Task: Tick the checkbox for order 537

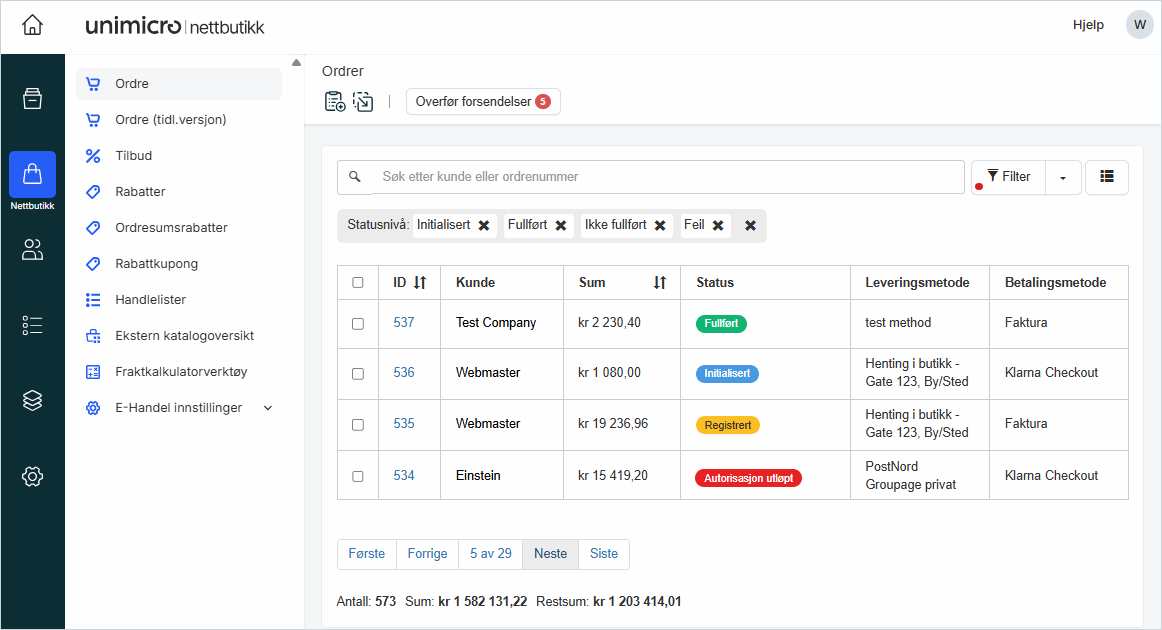Action: tap(358, 324)
